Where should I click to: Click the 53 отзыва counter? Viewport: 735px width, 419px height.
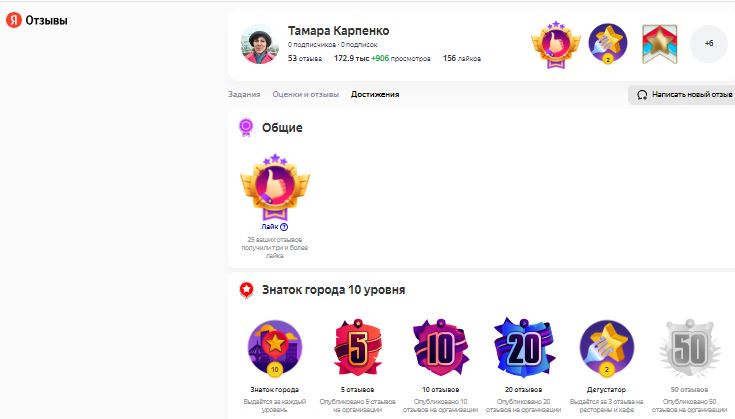coord(305,58)
